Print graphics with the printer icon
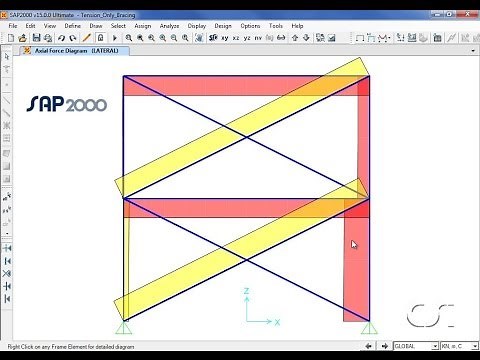The height and width of the screenshot is (360, 480). (48, 38)
